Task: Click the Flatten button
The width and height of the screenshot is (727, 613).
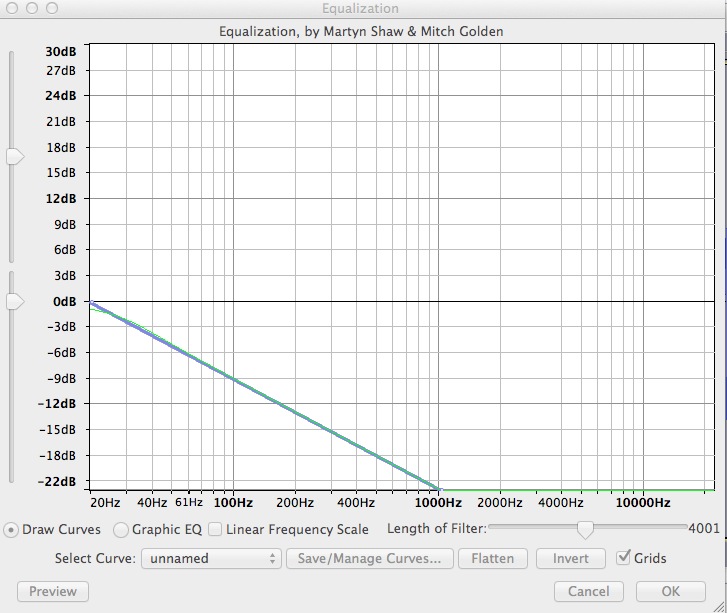Action: [492, 558]
